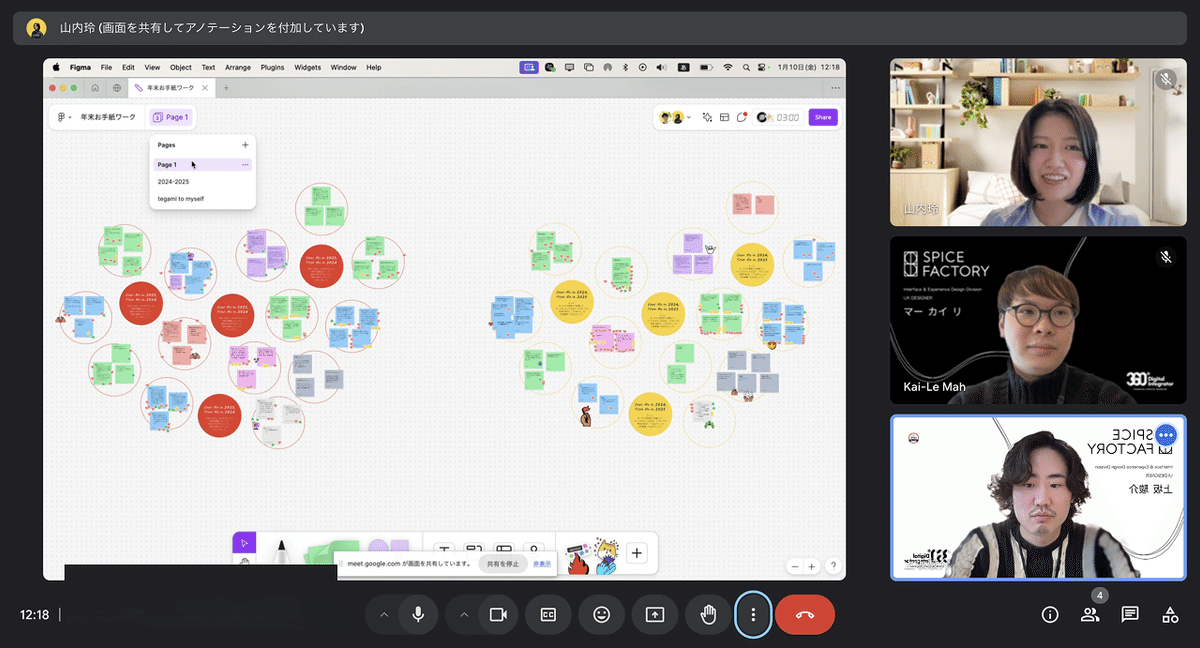Expand audio settings arrow beside microphone
Viewport: 1200px width, 648px height.
click(x=383, y=615)
